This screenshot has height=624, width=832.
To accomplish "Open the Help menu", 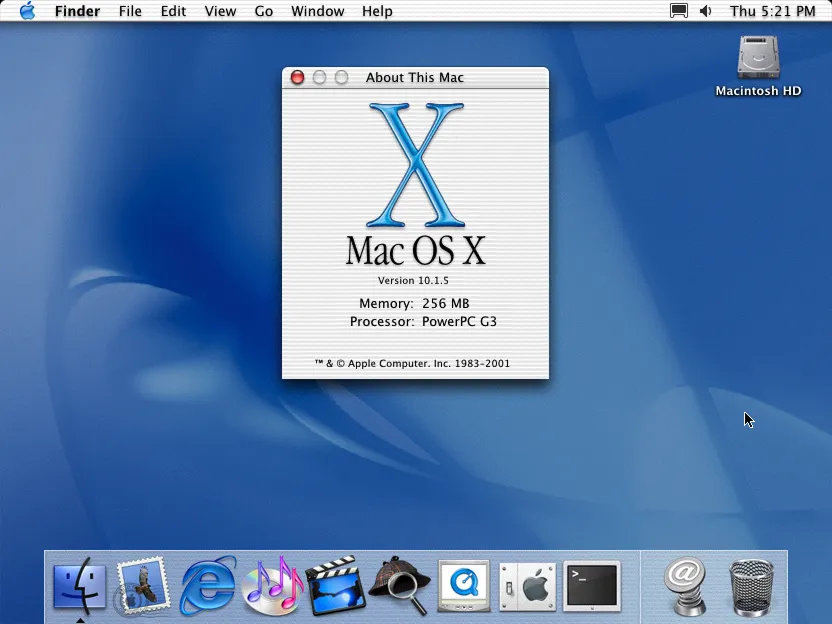I will [377, 11].
